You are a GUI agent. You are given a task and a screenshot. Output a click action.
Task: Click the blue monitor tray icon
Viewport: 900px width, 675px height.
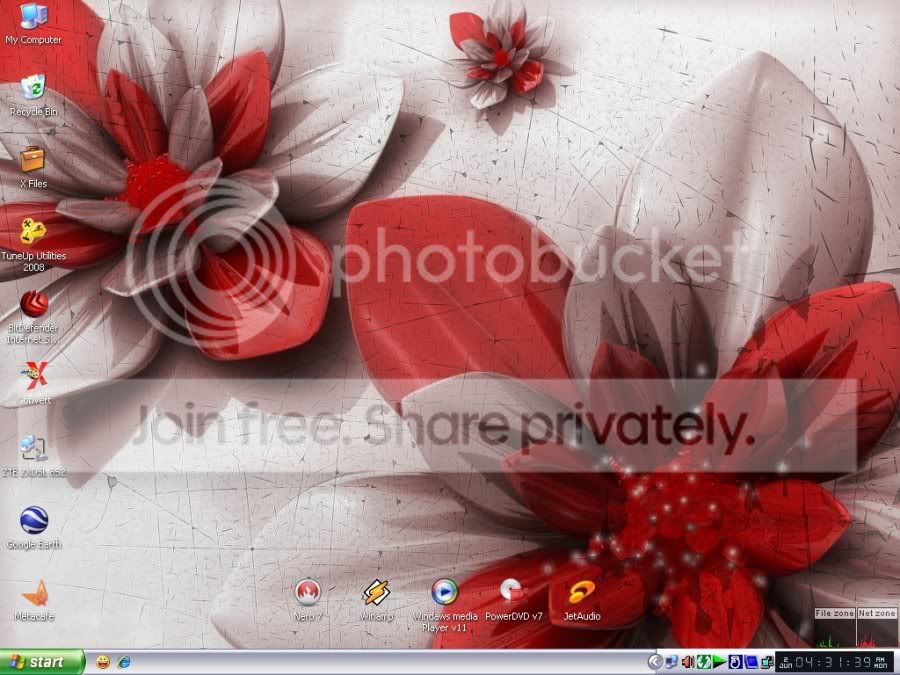[750, 662]
